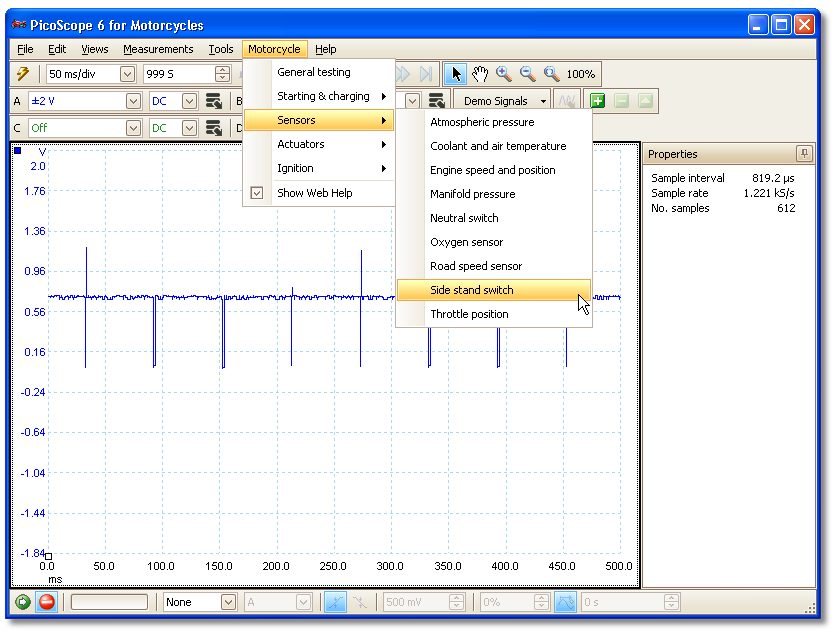
Task: Open the Measurements menu
Action: pos(158,49)
